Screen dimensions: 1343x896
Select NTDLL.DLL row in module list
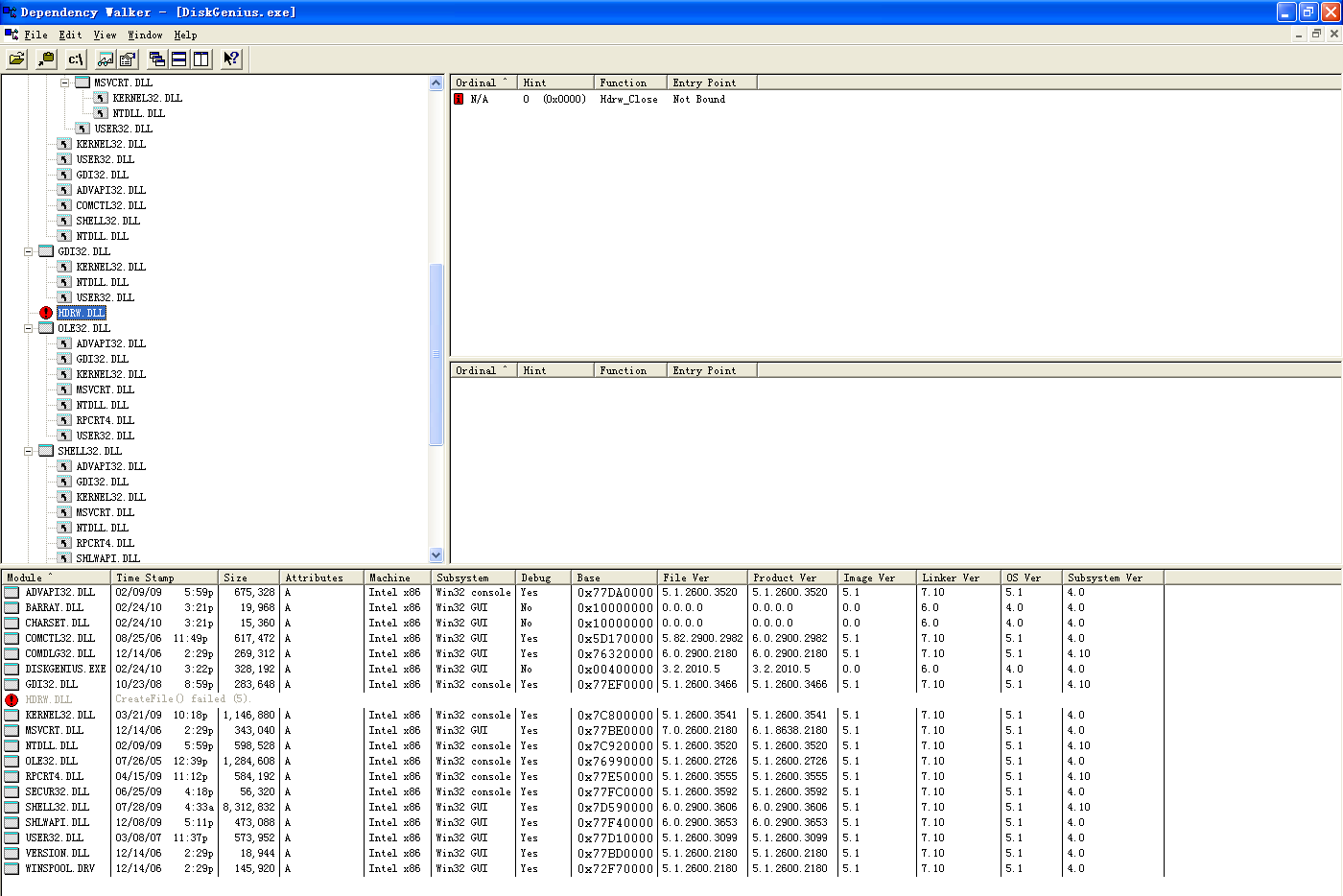click(582, 745)
